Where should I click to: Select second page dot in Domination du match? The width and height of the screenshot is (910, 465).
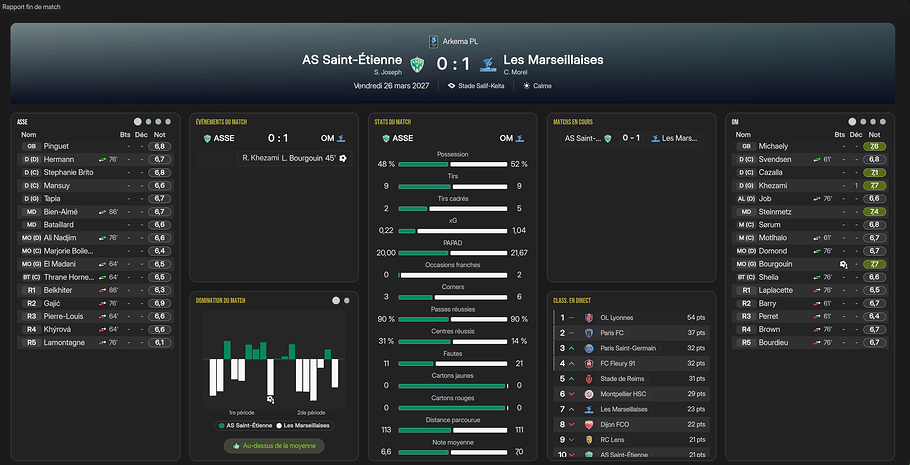pos(346,300)
